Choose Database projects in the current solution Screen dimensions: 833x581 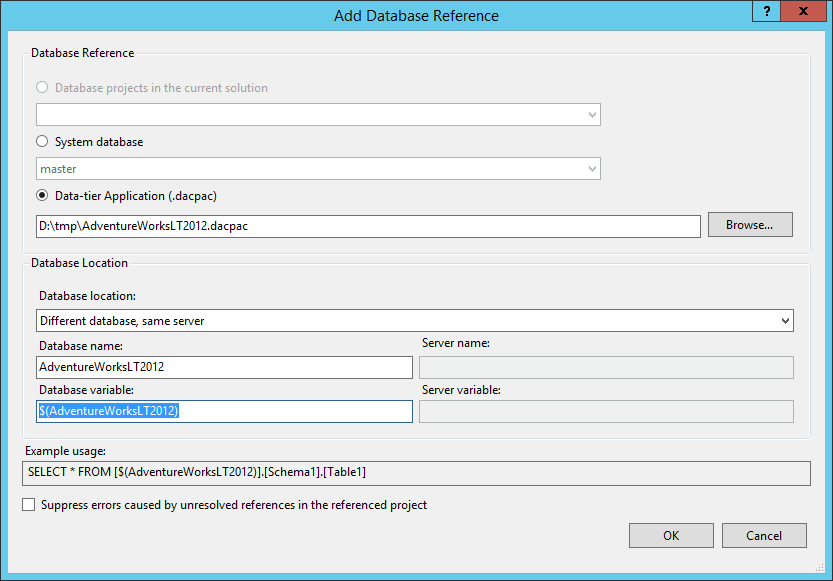point(42,88)
